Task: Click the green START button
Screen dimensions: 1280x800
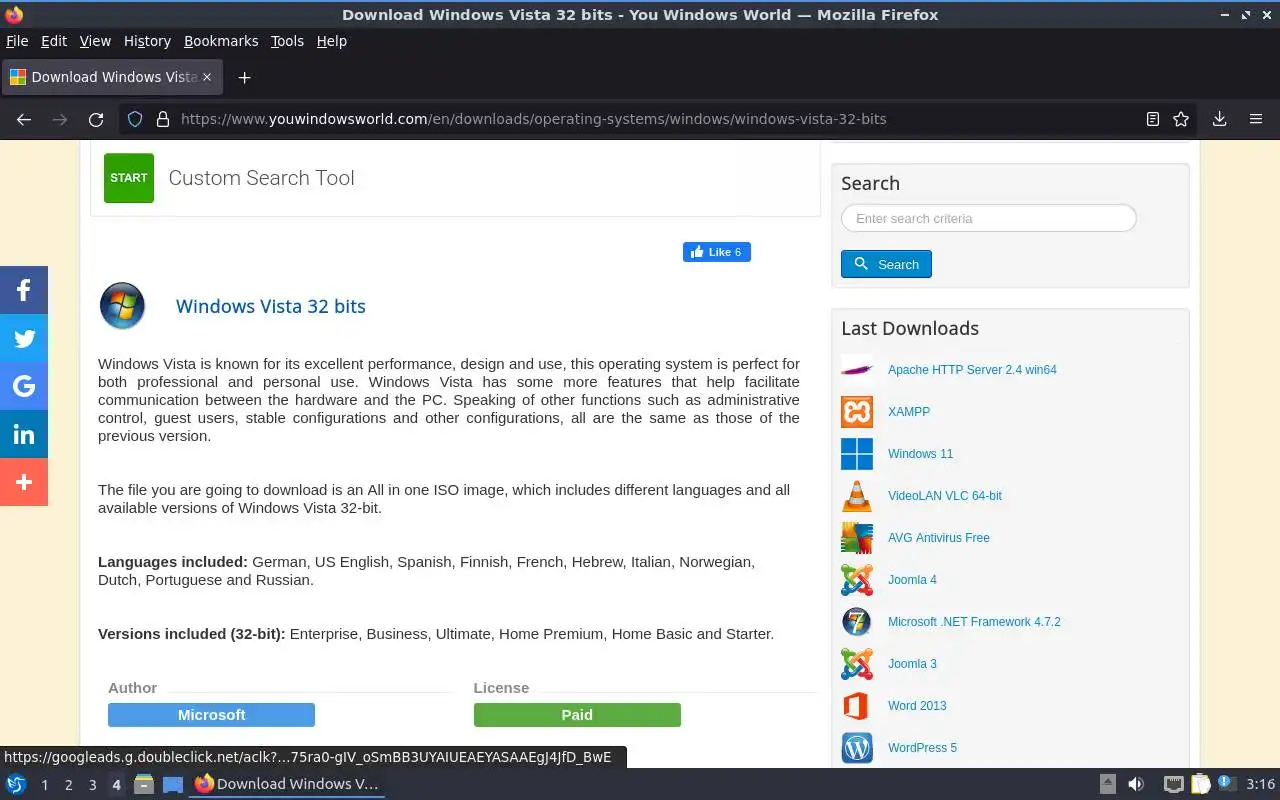Action: [x=129, y=178]
